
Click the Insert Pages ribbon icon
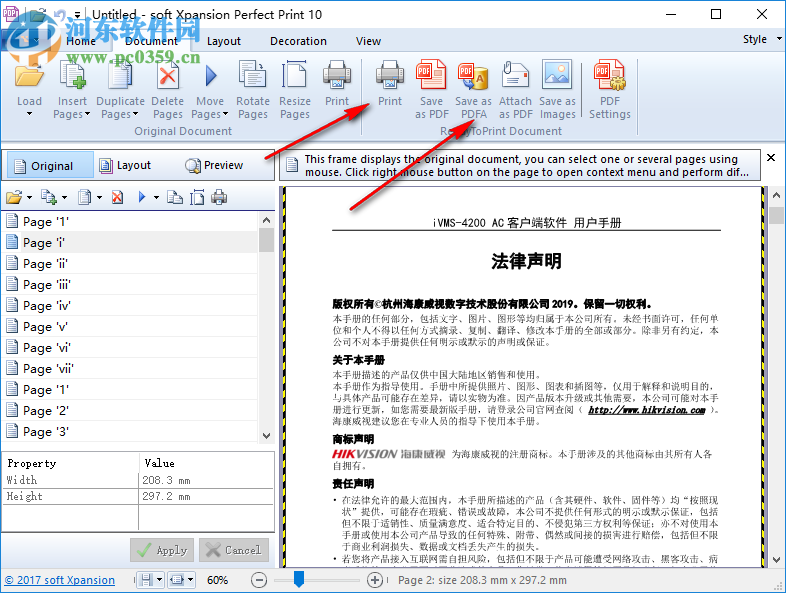73,76
